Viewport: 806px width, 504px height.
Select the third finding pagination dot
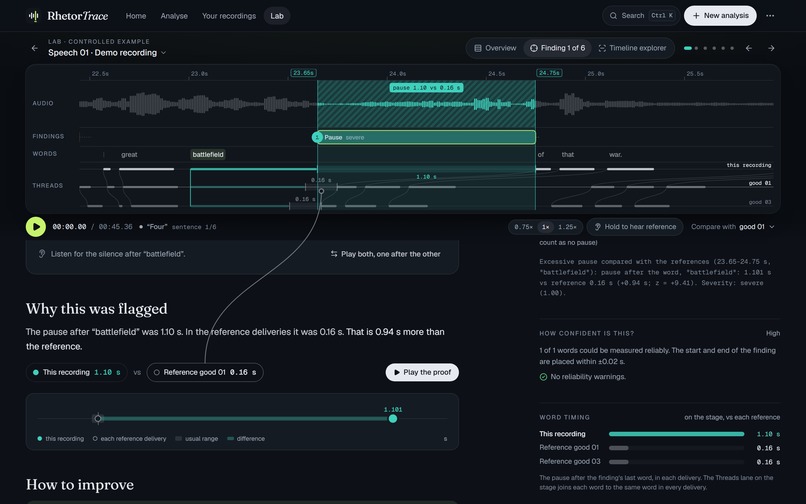click(705, 48)
